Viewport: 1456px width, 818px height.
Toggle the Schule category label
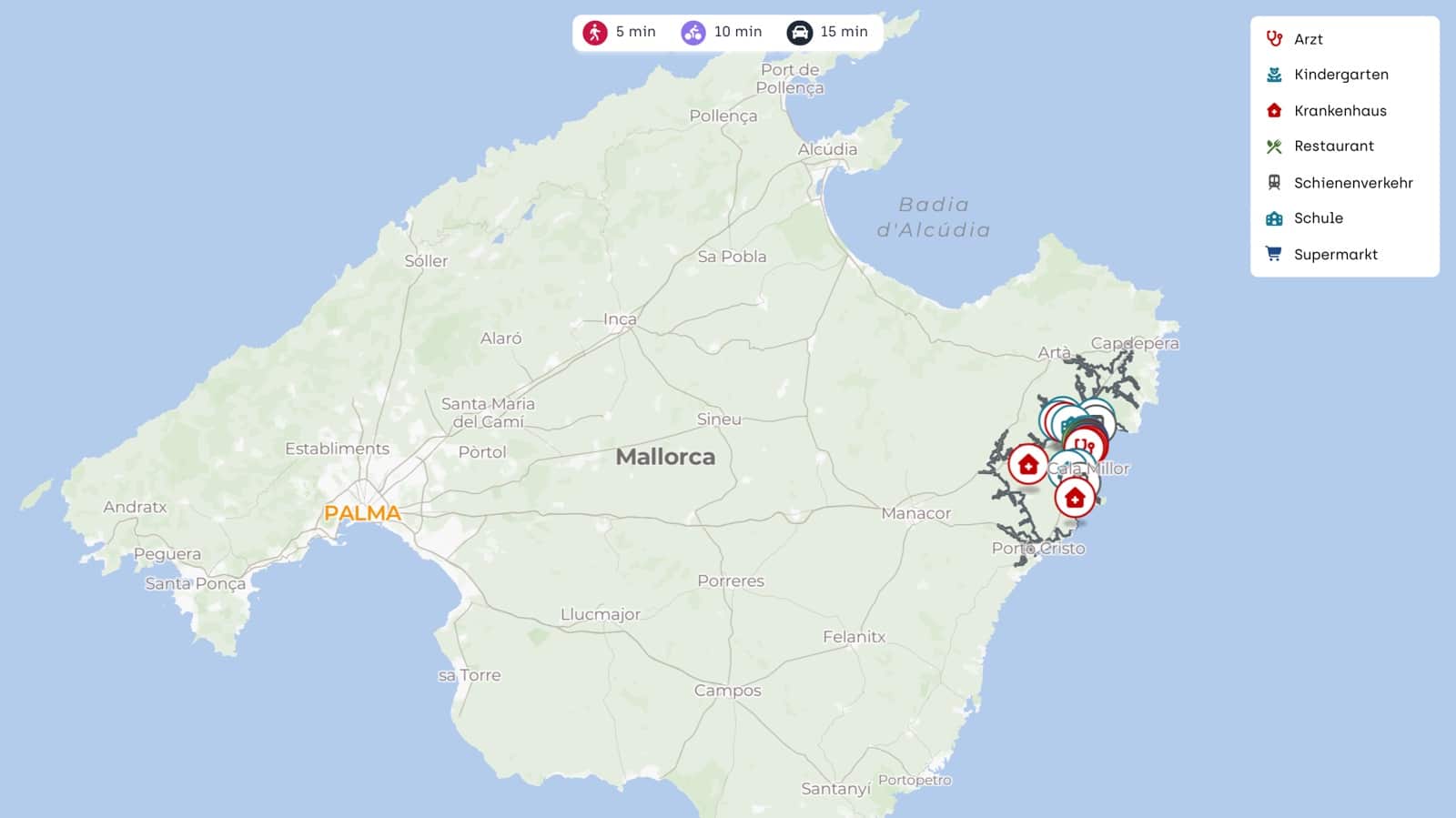(x=1319, y=218)
